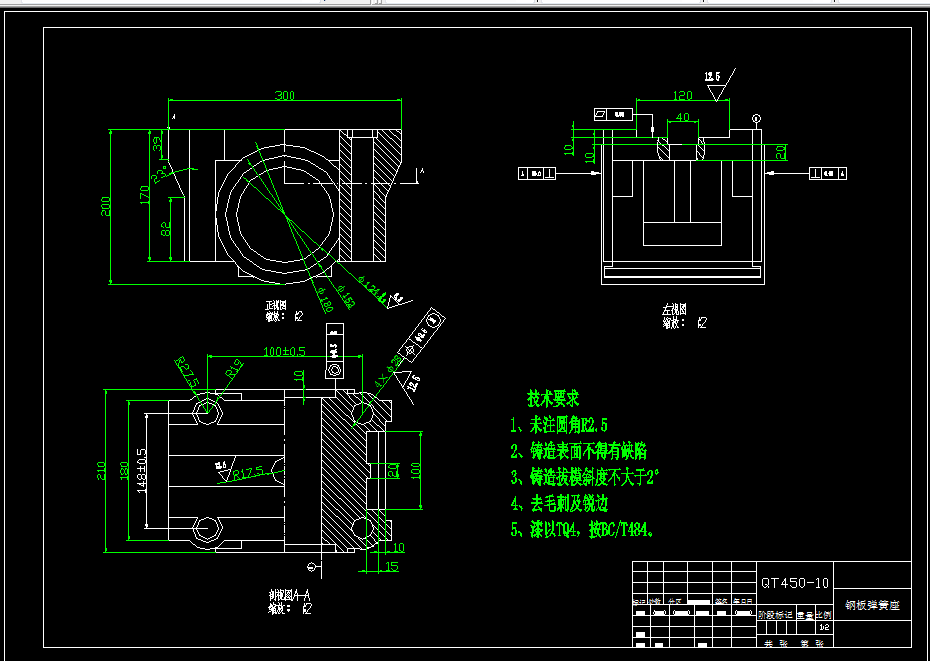The height and width of the screenshot is (661, 930).
Task: Select the 技术要求 heading
Action: [553, 399]
